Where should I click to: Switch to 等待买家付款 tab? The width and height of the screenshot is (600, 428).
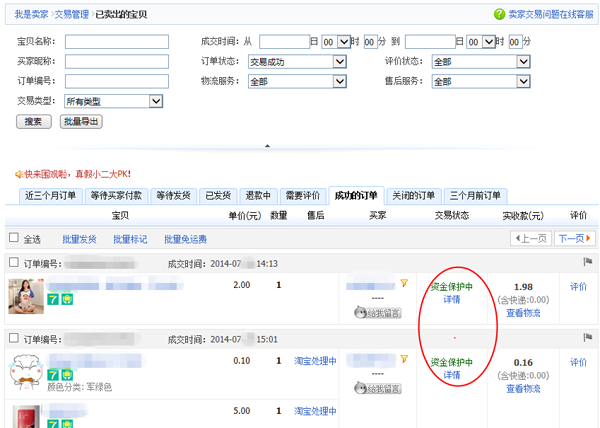116,196
